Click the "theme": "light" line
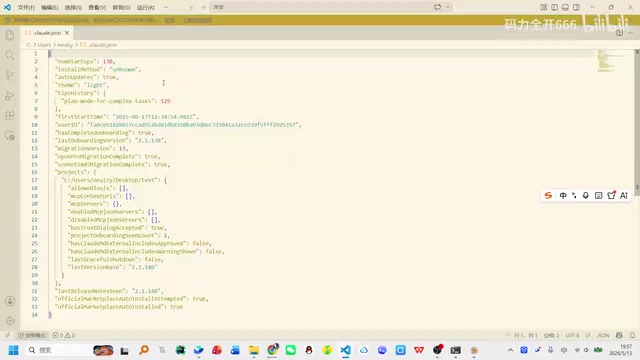 [x=81, y=85]
